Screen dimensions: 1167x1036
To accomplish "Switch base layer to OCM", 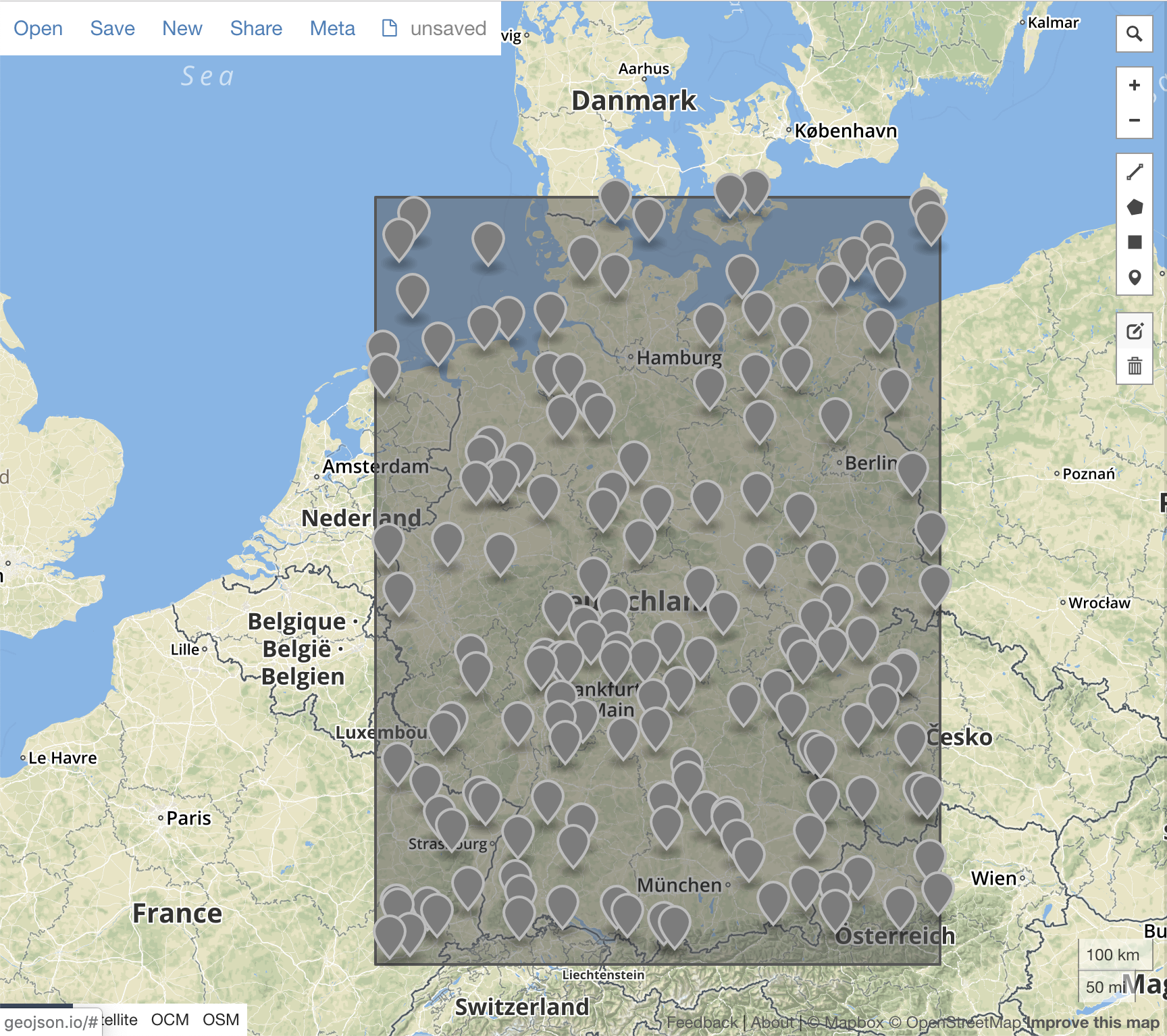I will pos(170,1020).
